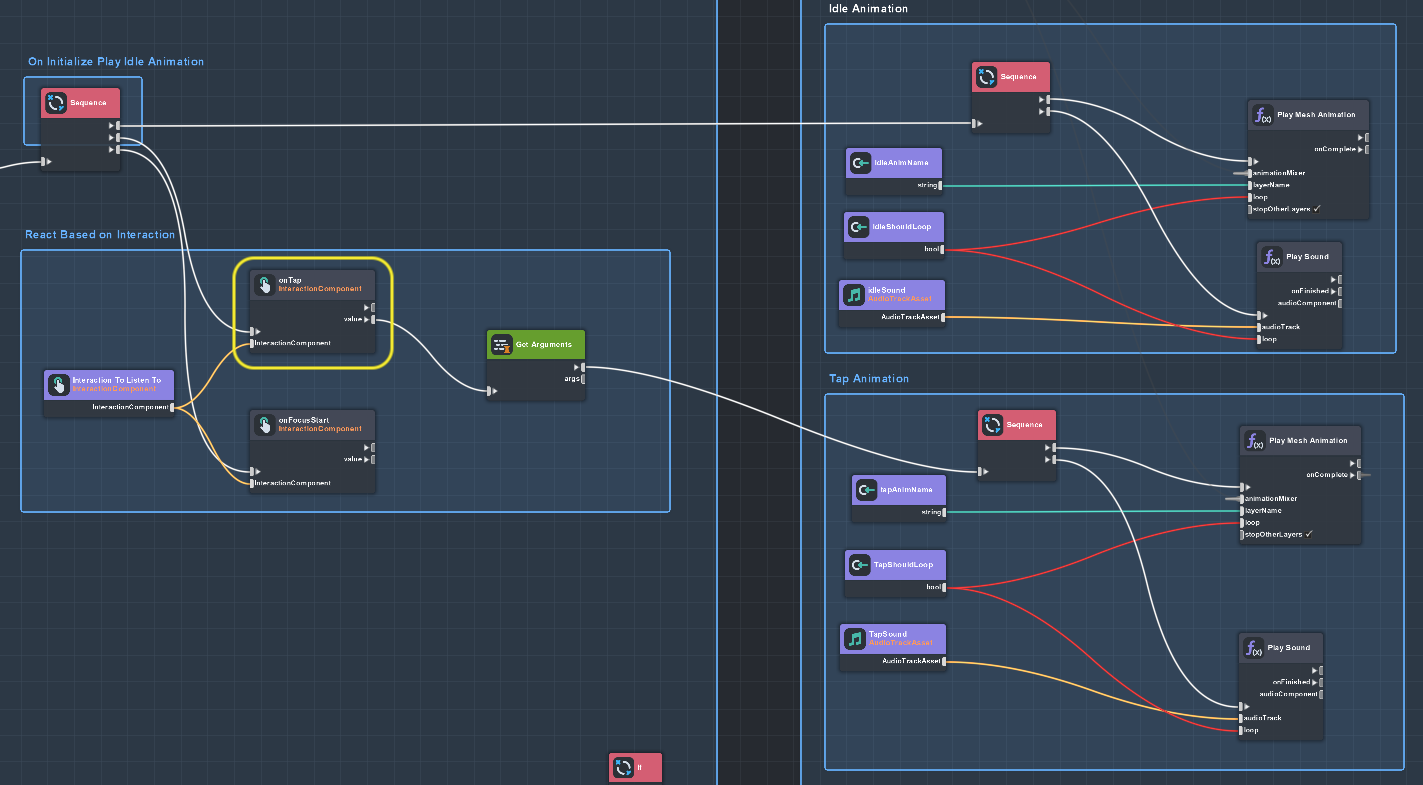Click the If node icon at bottom
Screen dimensions: 1423x785
(x=624, y=768)
